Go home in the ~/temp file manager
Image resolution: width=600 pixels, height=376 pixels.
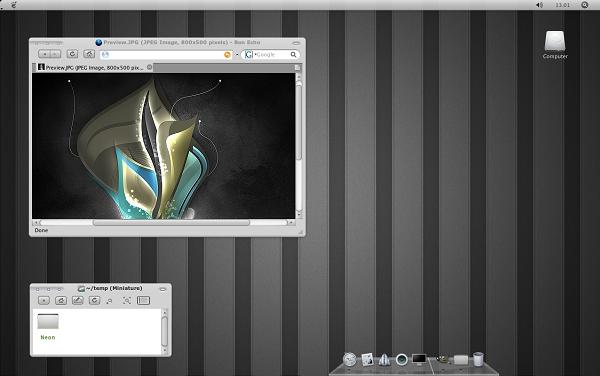(x=61, y=301)
